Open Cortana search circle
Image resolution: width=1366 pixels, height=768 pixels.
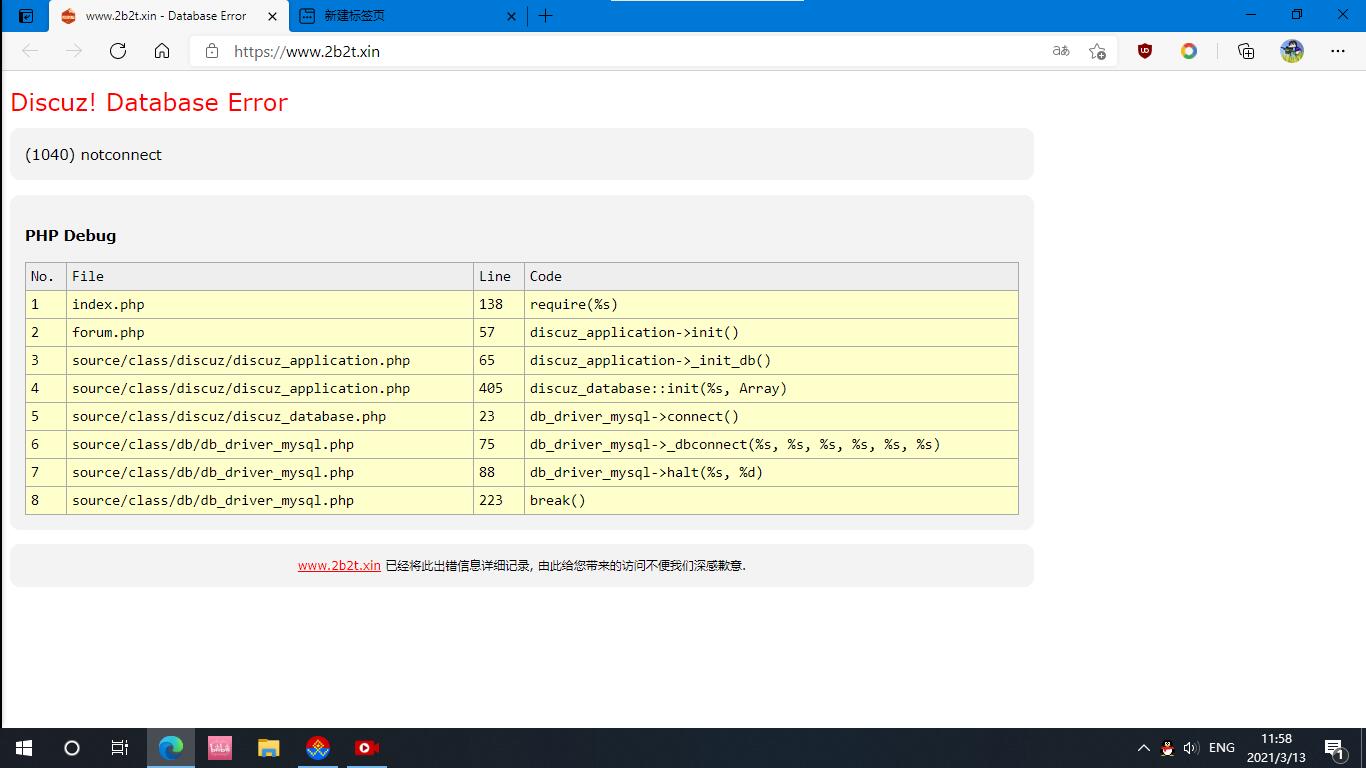(x=72, y=748)
